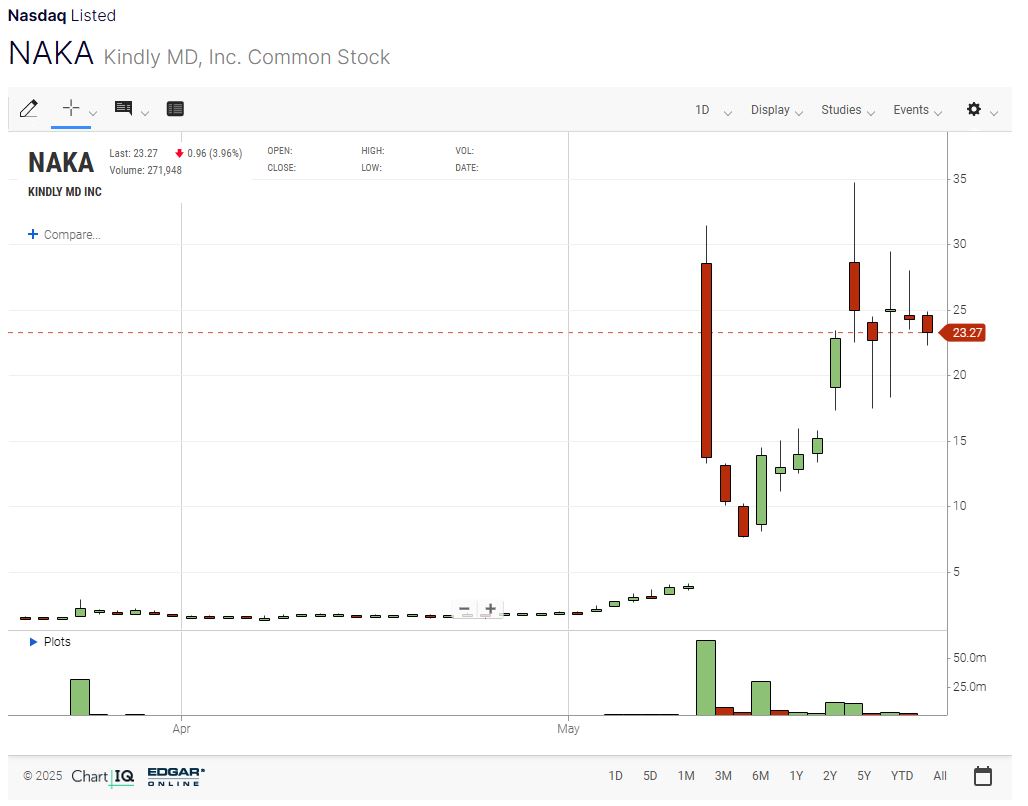The width and height of the screenshot is (1028, 806).
Task: Switch to the 6M range
Action: click(760, 776)
